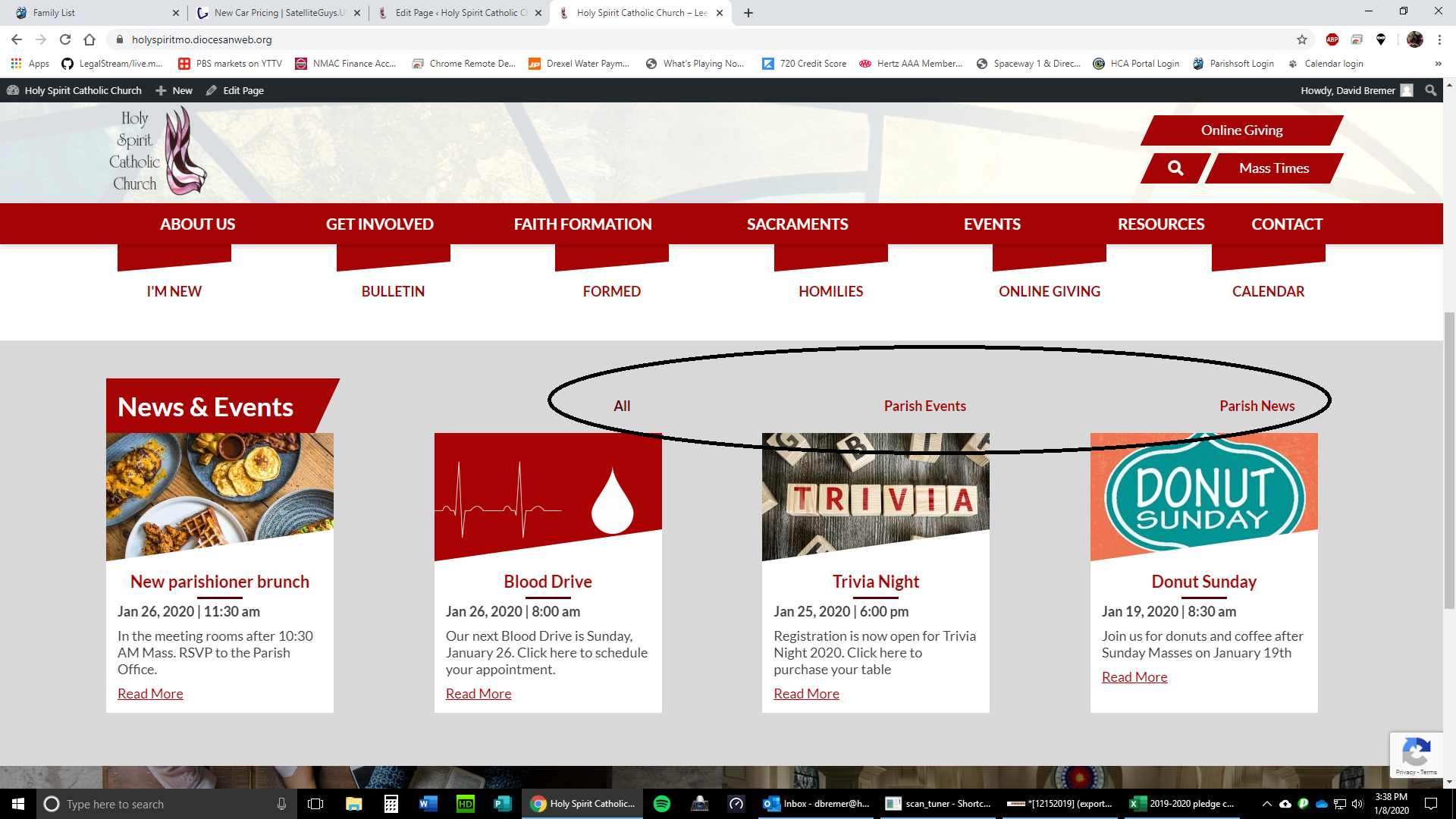Screen dimensions: 1456x819
Task: Open the New dropdown in the admin bar
Action: (174, 90)
